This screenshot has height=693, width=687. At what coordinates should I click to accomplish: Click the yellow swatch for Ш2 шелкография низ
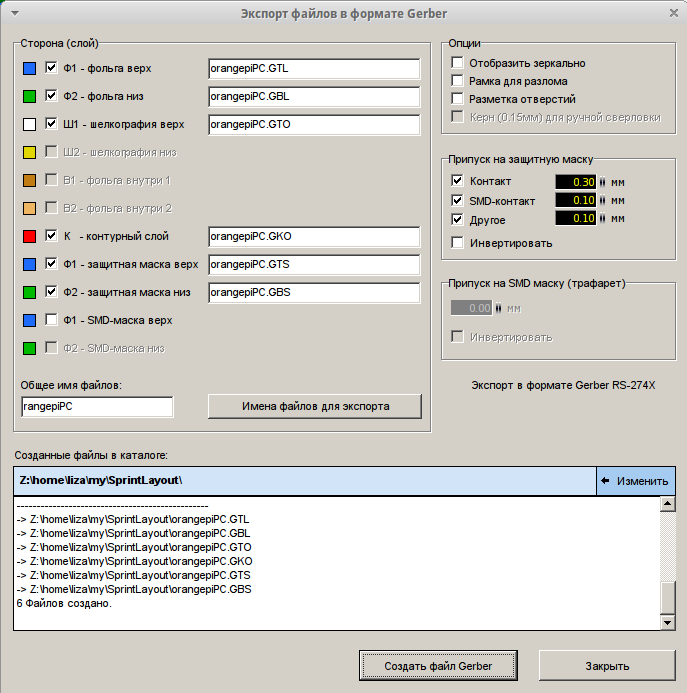click(x=30, y=152)
